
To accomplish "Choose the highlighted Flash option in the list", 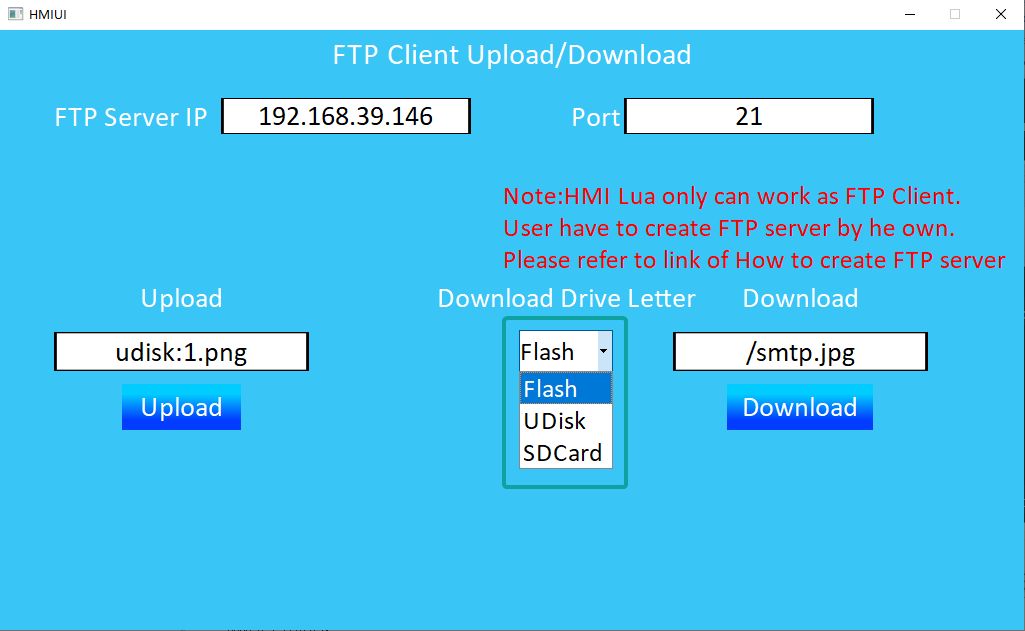I will tap(565, 389).
